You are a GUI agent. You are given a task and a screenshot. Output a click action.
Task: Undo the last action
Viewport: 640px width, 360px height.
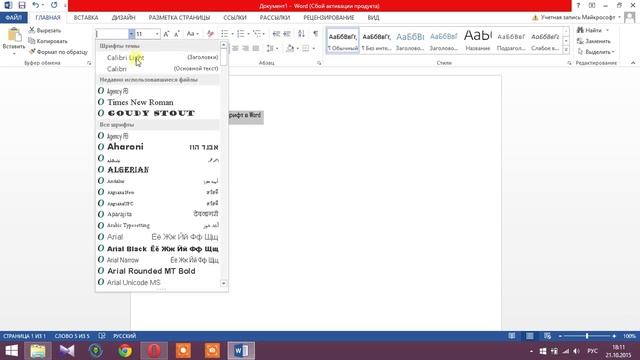(36, 5)
